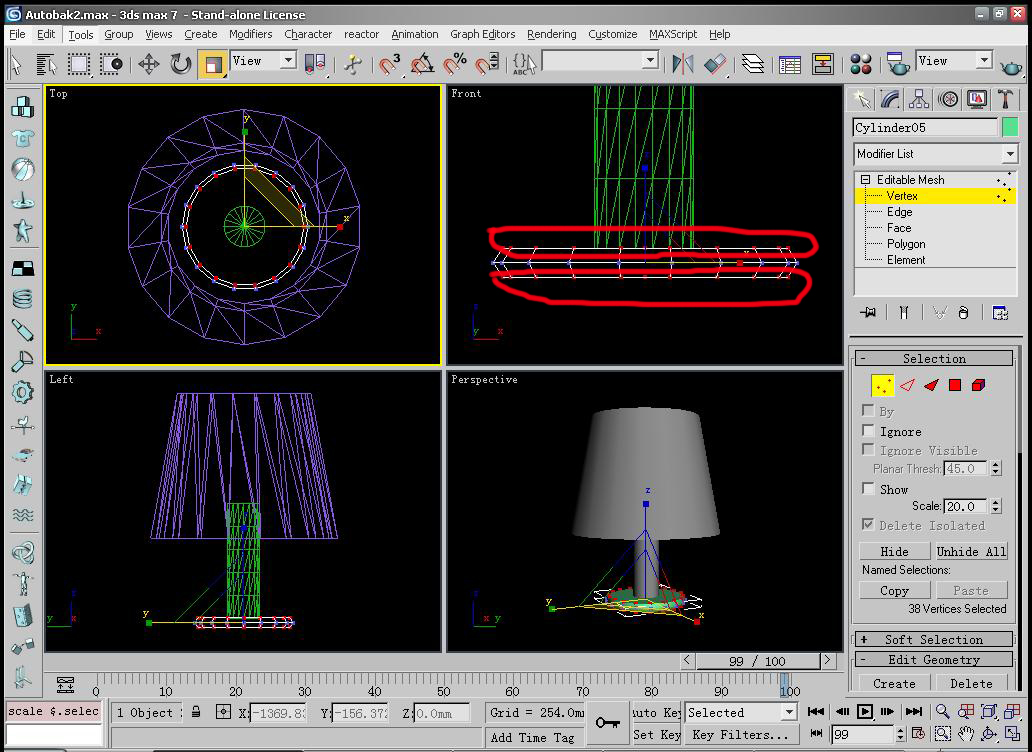This screenshot has height=752, width=1032.
Task: Collapse the Selection rollout
Action: click(933, 359)
